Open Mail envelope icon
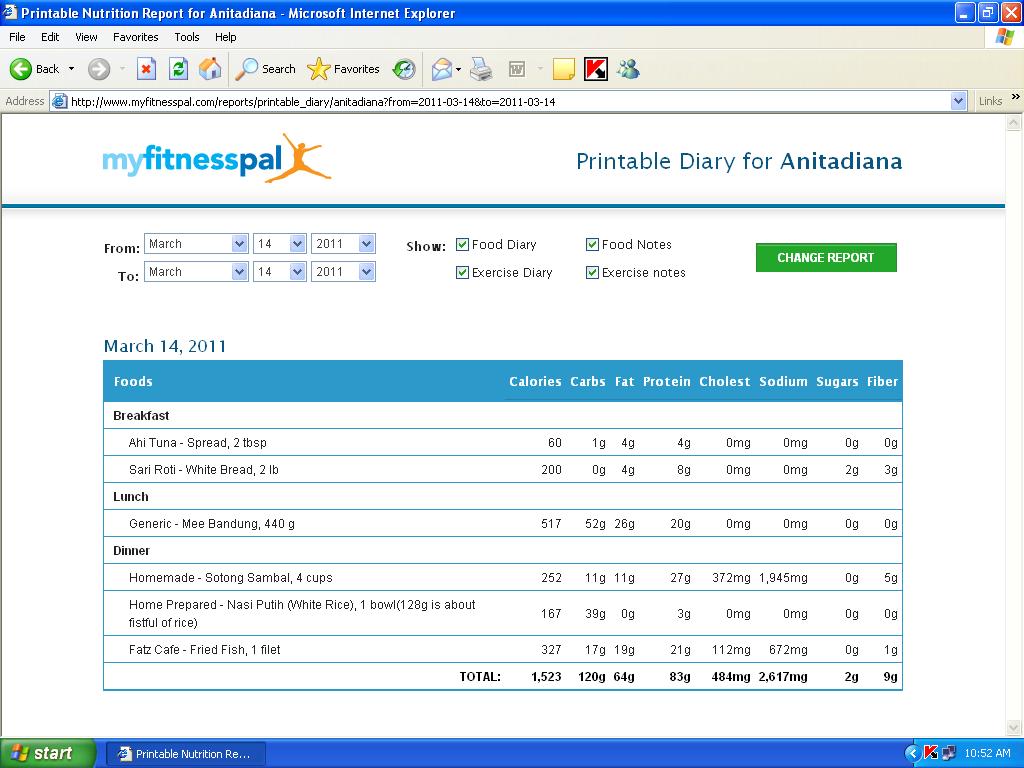 [x=442, y=69]
